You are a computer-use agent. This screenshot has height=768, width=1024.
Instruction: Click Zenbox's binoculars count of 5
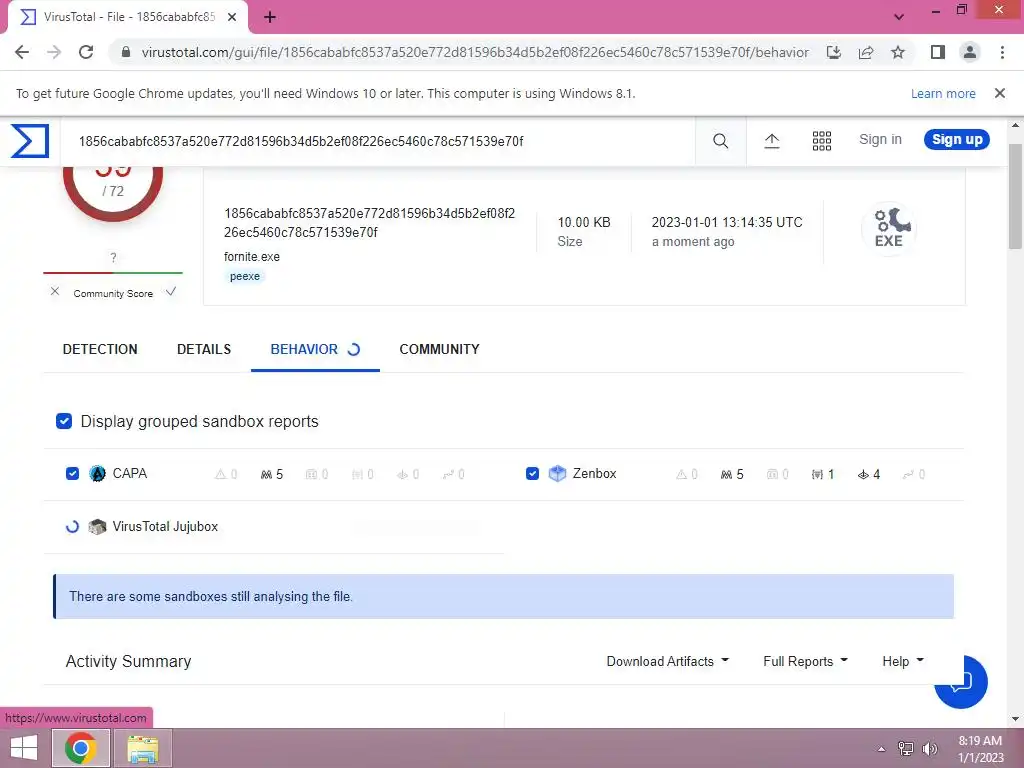(x=732, y=474)
